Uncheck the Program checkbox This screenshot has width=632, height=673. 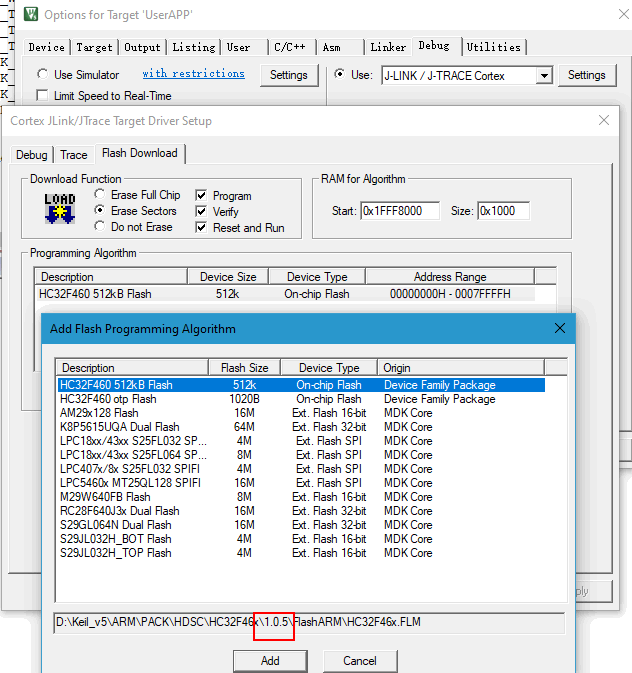point(201,195)
